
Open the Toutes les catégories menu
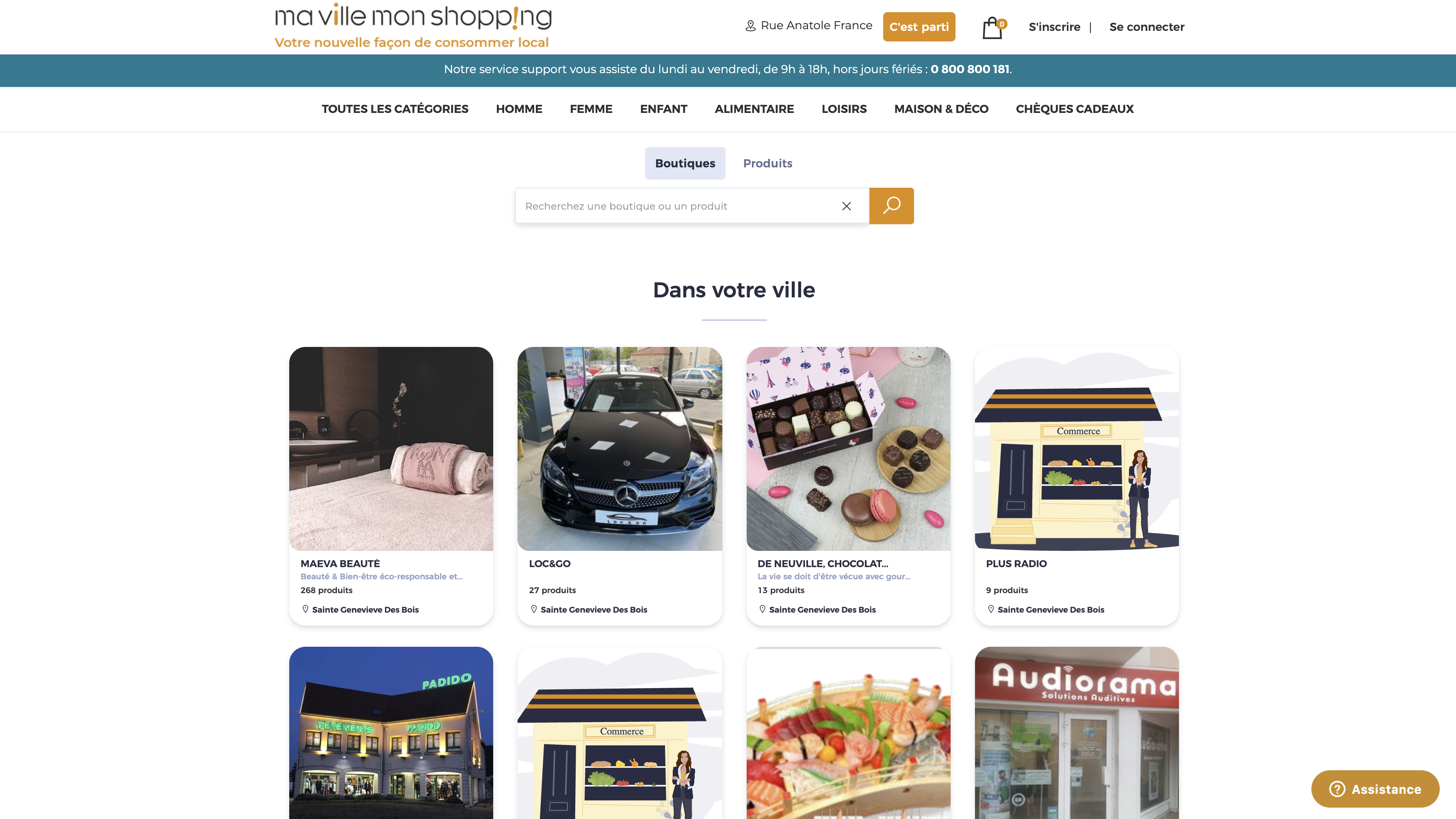395,109
